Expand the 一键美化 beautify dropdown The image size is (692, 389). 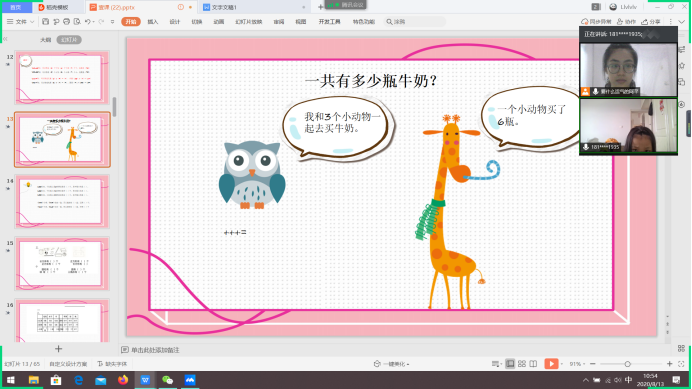tap(392, 364)
